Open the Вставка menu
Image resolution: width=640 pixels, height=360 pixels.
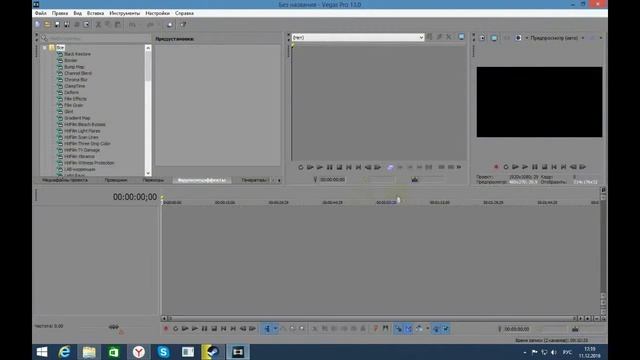point(96,13)
